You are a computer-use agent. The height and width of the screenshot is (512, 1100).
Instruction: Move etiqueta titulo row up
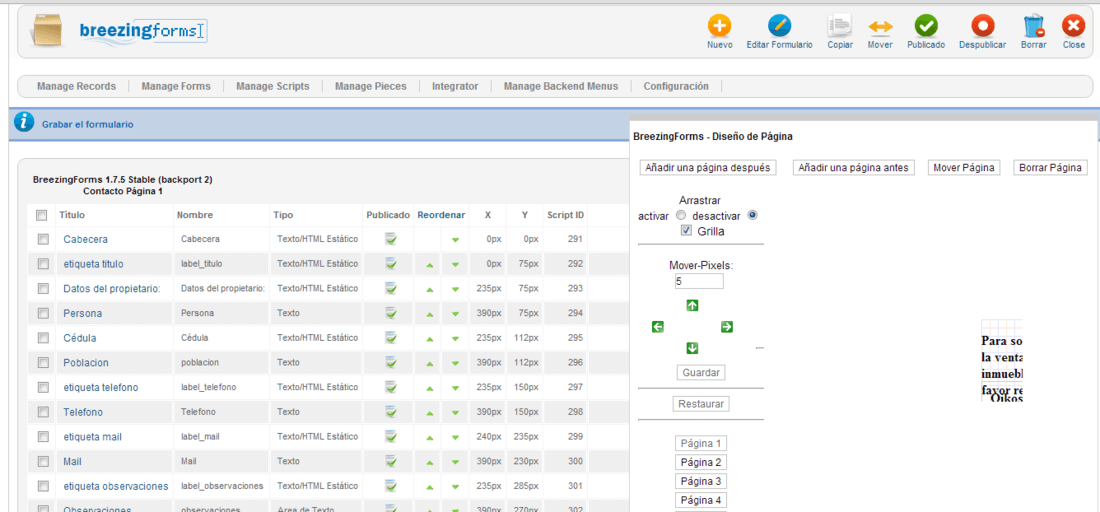(429, 264)
